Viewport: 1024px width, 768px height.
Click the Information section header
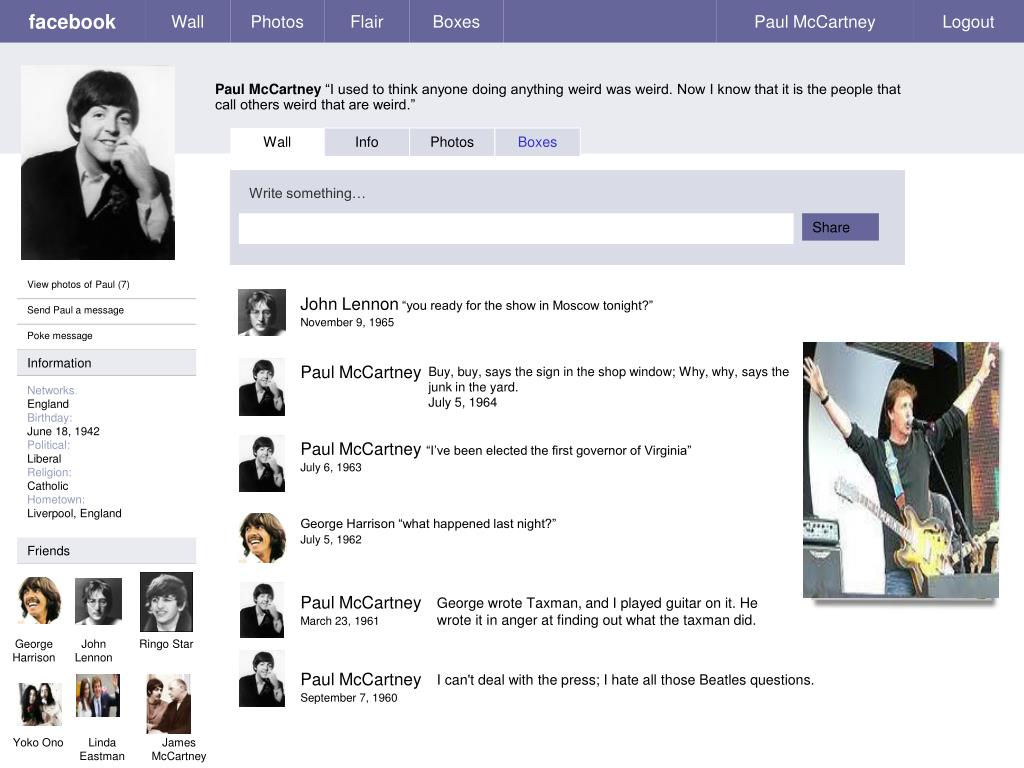pyautogui.click(x=106, y=363)
